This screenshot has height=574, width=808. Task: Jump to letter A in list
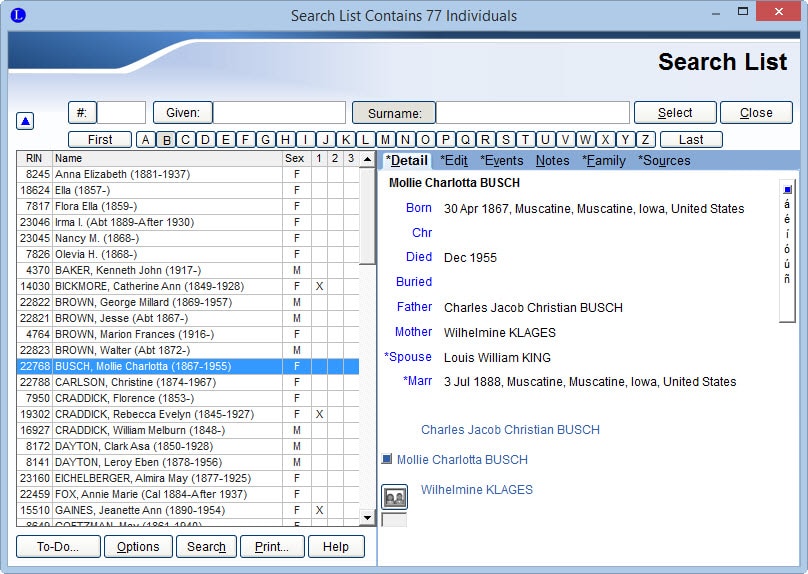146,140
